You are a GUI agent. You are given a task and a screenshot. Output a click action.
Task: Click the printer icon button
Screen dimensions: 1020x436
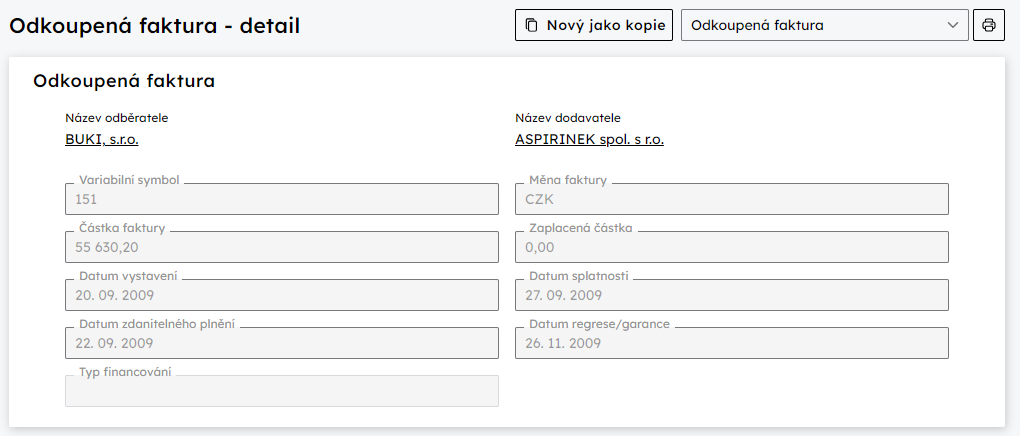pyautogui.click(x=989, y=25)
